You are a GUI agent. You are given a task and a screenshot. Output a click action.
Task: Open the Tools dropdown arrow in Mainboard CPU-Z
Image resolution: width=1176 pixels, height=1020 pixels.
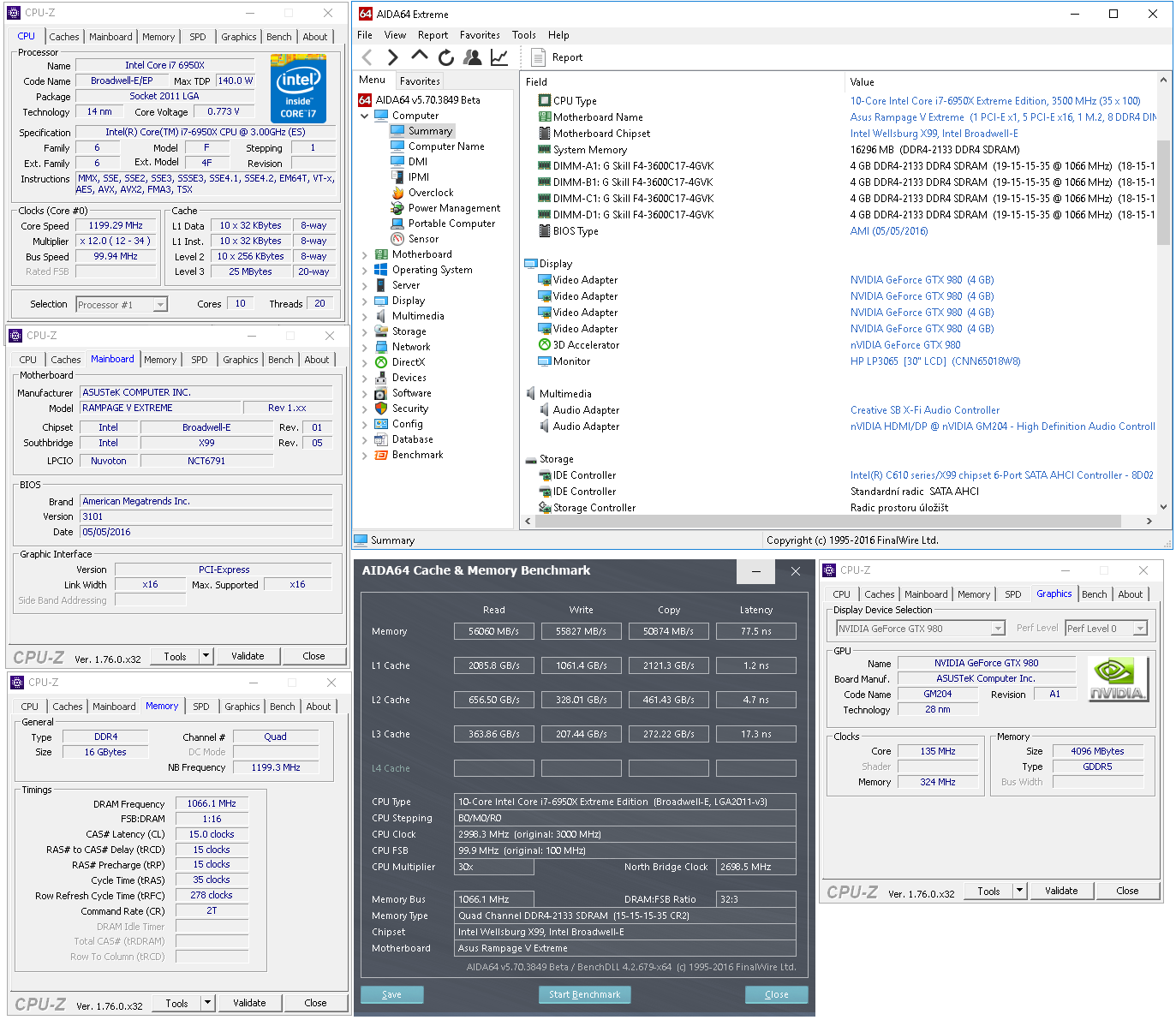pos(206,656)
